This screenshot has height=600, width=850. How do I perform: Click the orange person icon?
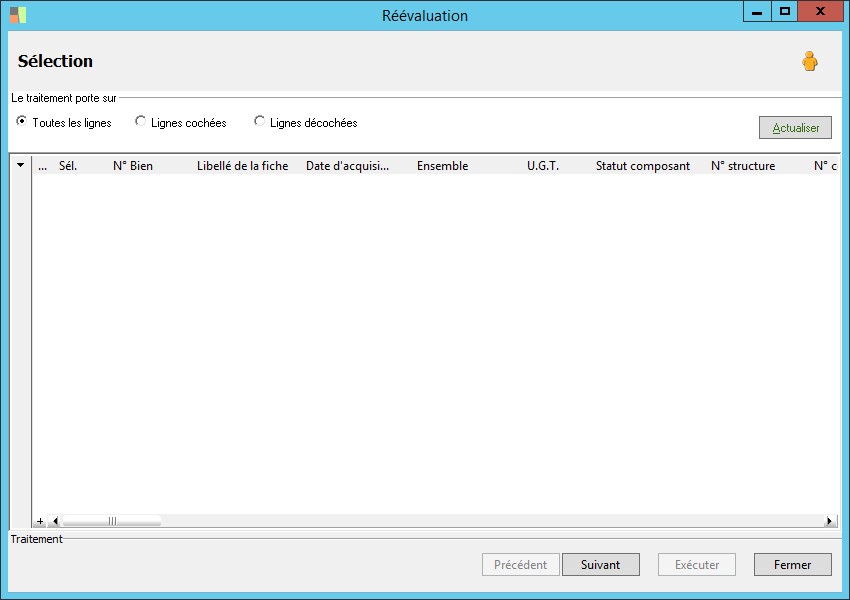pyautogui.click(x=810, y=61)
